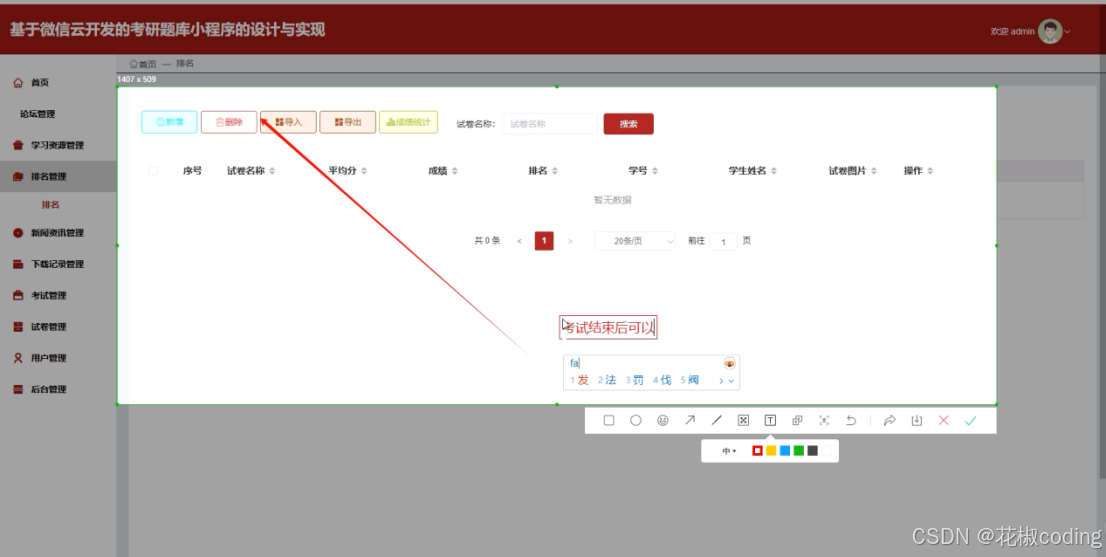Click the admin avatar picture
The width and height of the screenshot is (1106, 557).
coord(1050,31)
